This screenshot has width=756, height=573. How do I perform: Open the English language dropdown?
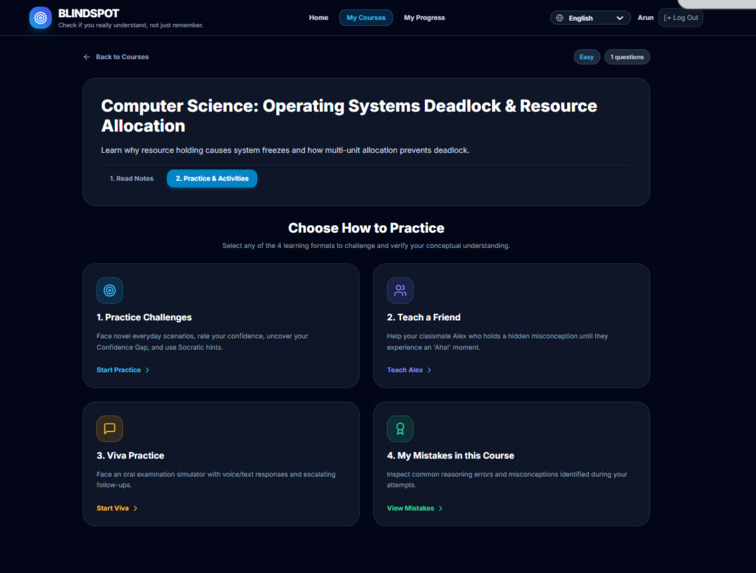tap(590, 18)
